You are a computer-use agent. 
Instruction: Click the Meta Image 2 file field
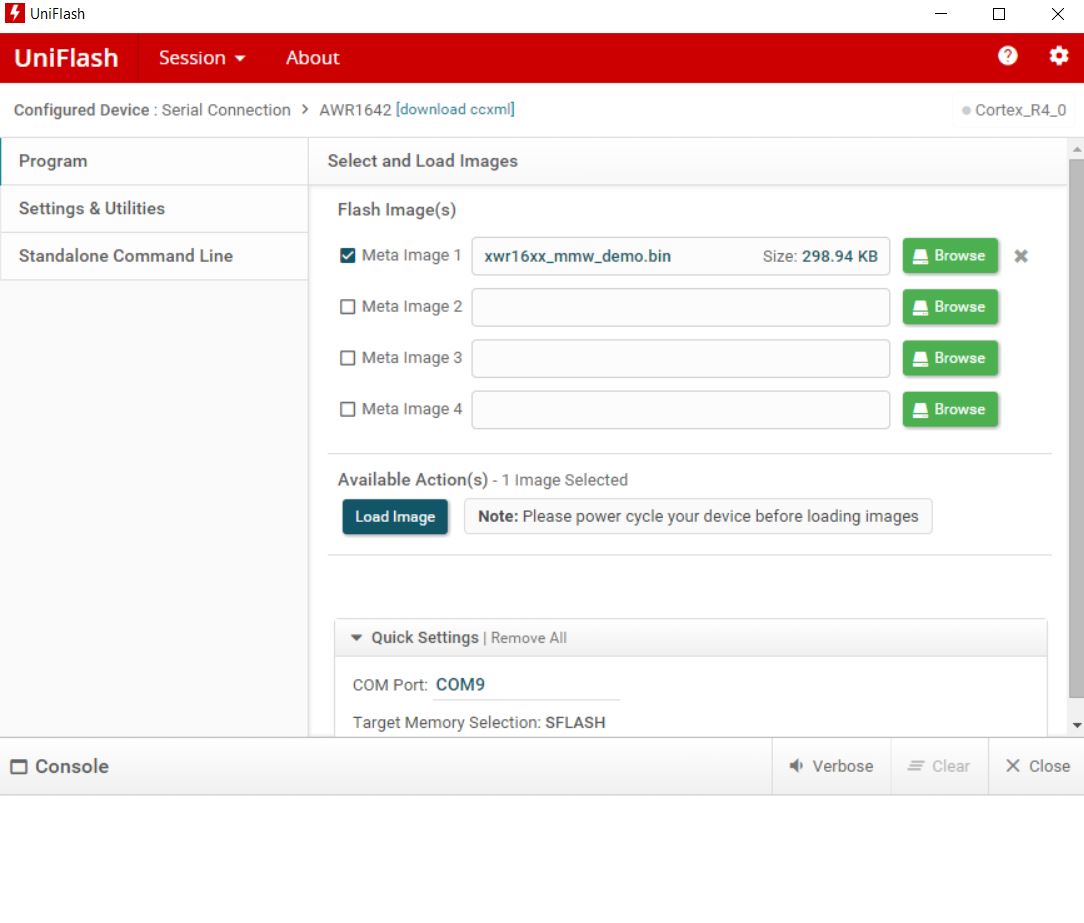tap(680, 307)
